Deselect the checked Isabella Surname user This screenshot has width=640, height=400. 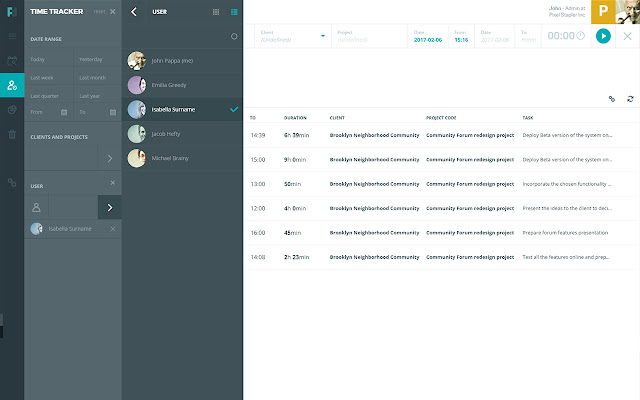pos(182,109)
